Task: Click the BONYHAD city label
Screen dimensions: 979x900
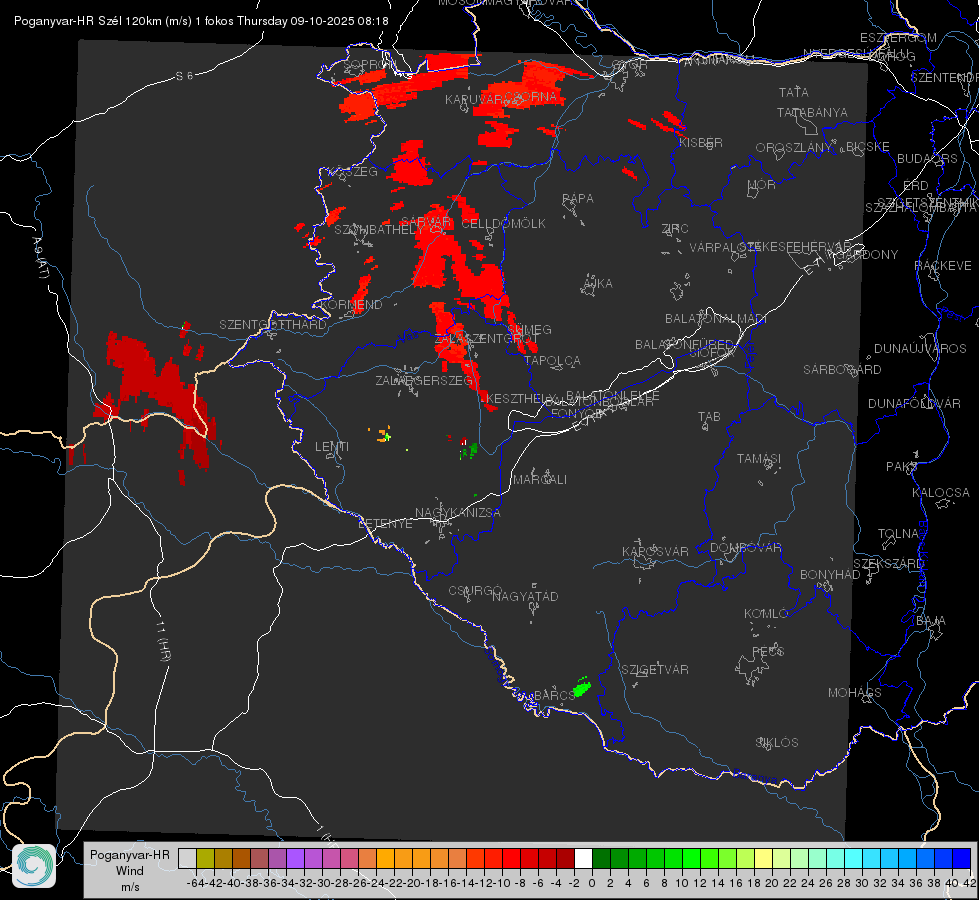Action: 830,575
